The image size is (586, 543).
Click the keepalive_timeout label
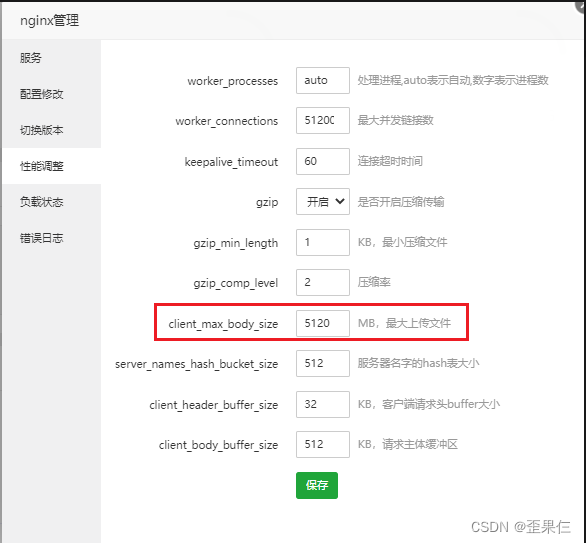pyautogui.click(x=231, y=162)
